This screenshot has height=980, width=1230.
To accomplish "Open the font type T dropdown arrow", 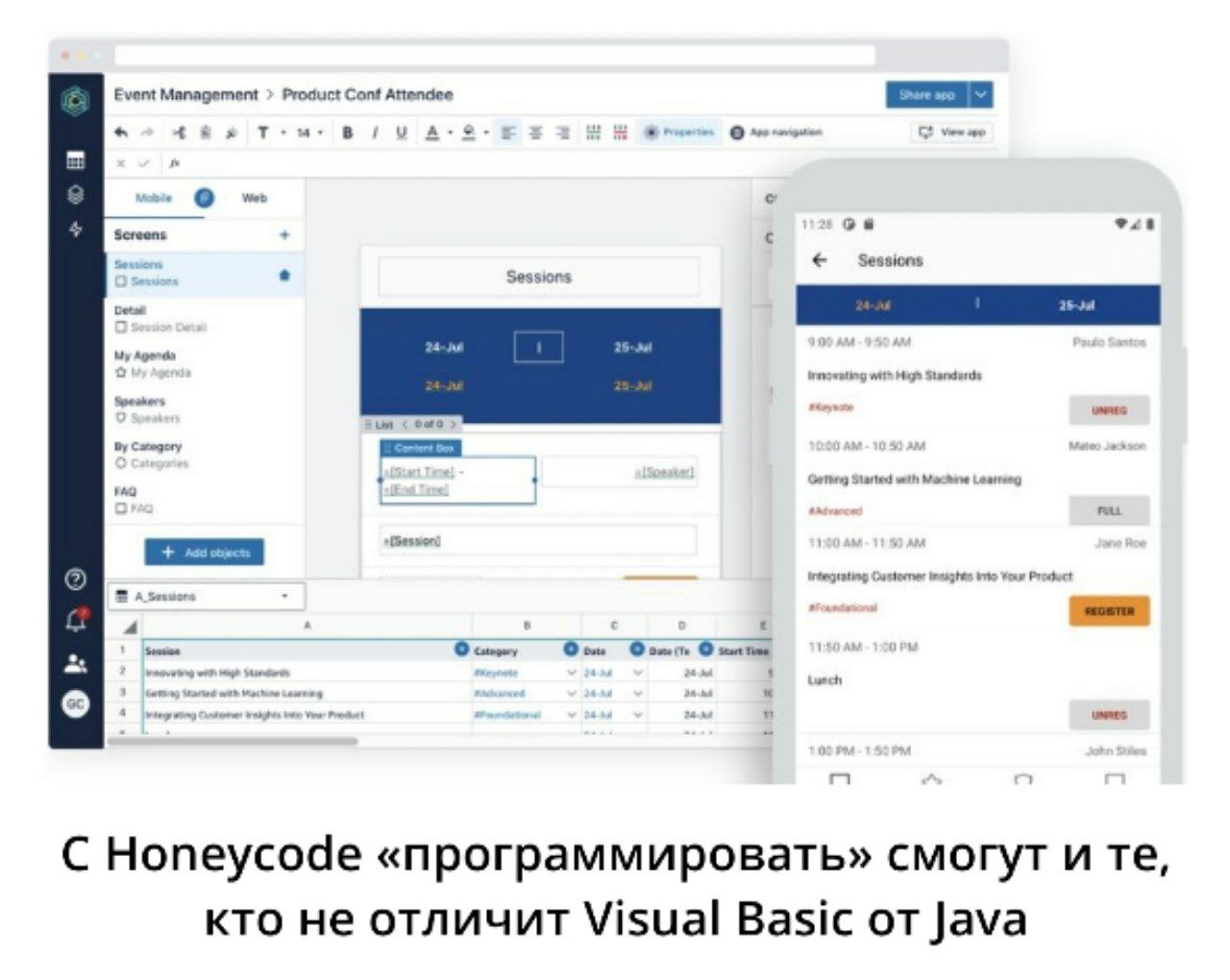I will pos(283,133).
